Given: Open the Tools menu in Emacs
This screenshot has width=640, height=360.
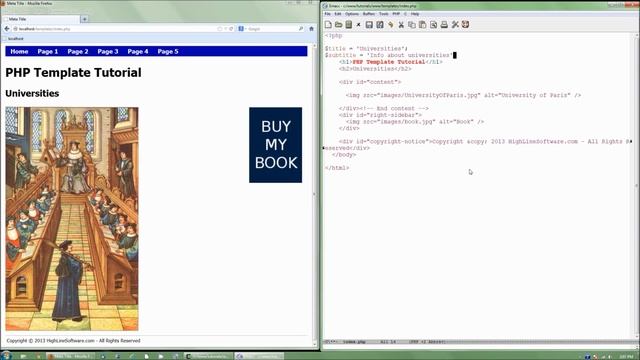Looking at the screenshot, I should coord(384,14).
